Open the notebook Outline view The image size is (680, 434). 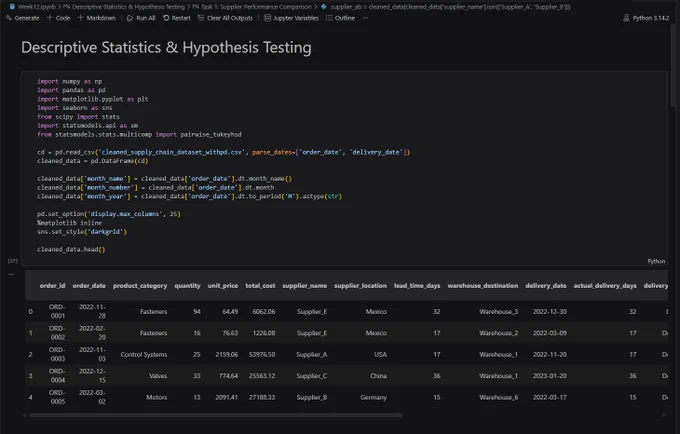(x=340, y=18)
